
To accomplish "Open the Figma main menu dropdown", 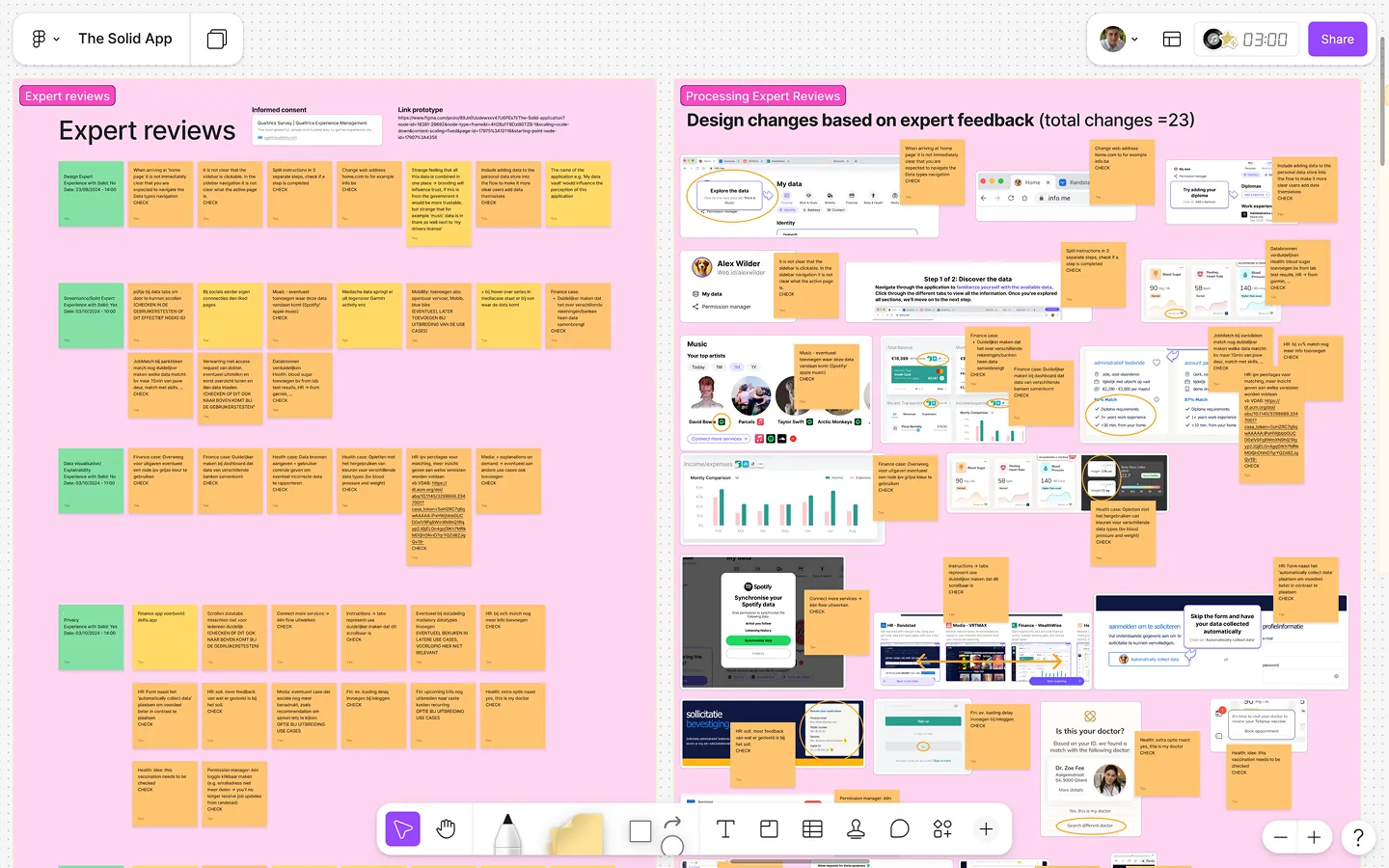I will [45, 39].
